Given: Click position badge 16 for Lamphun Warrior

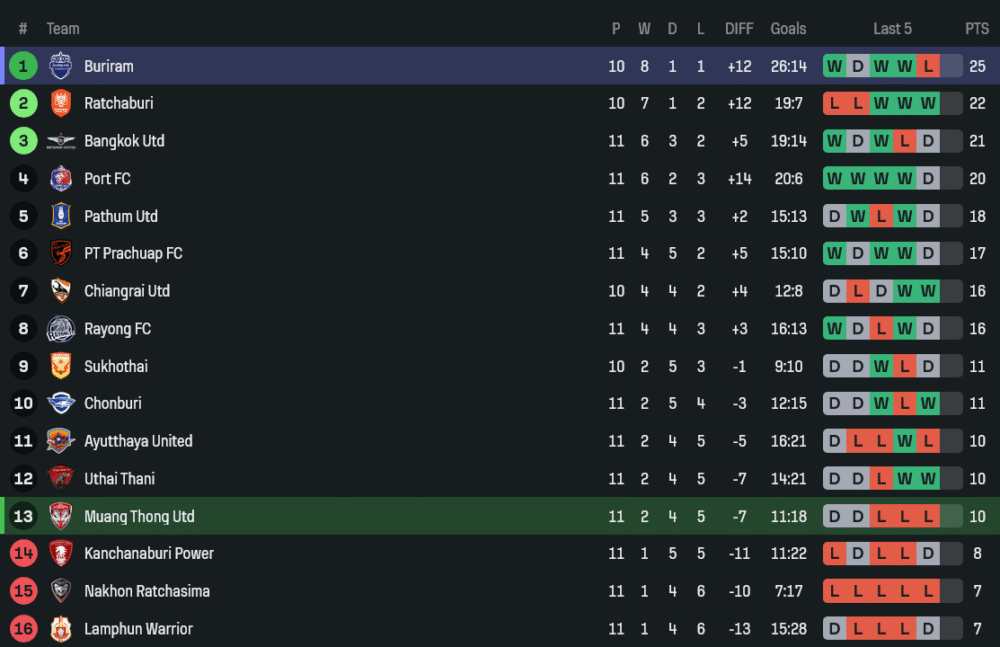Looking at the screenshot, I should coord(24,629).
